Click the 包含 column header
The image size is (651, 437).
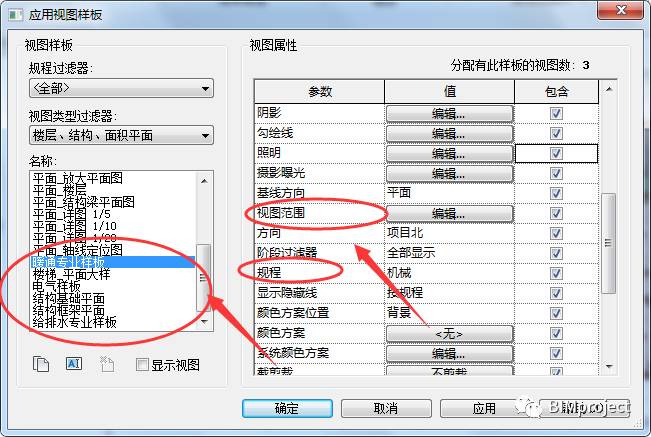point(556,91)
